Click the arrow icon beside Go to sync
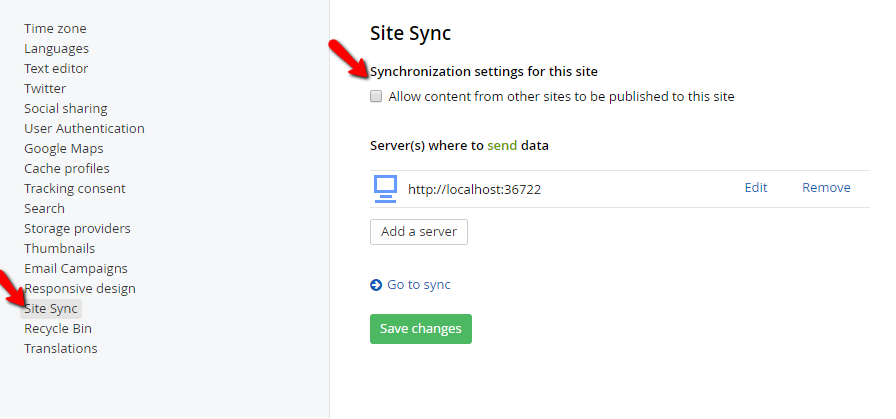This screenshot has height=419, width=896. pos(376,285)
